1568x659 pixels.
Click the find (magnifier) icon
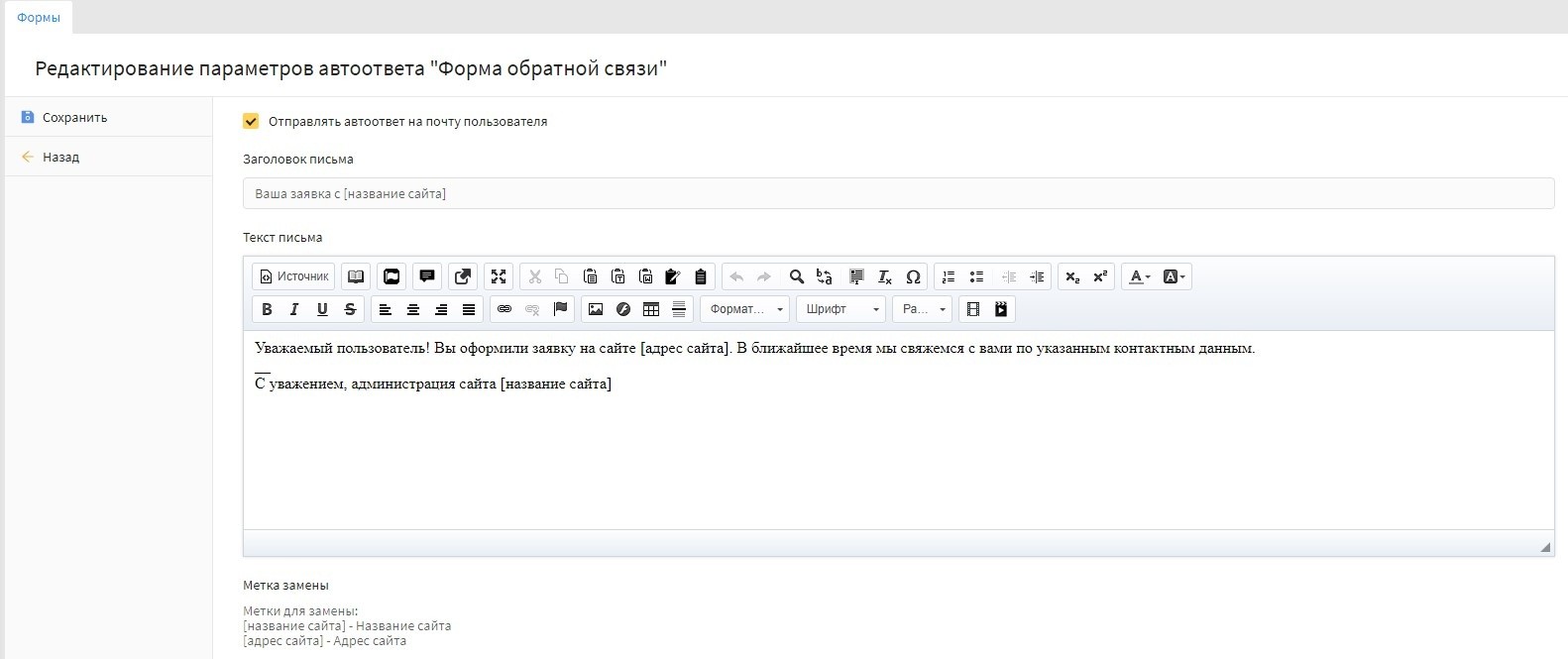click(x=796, y=276)
